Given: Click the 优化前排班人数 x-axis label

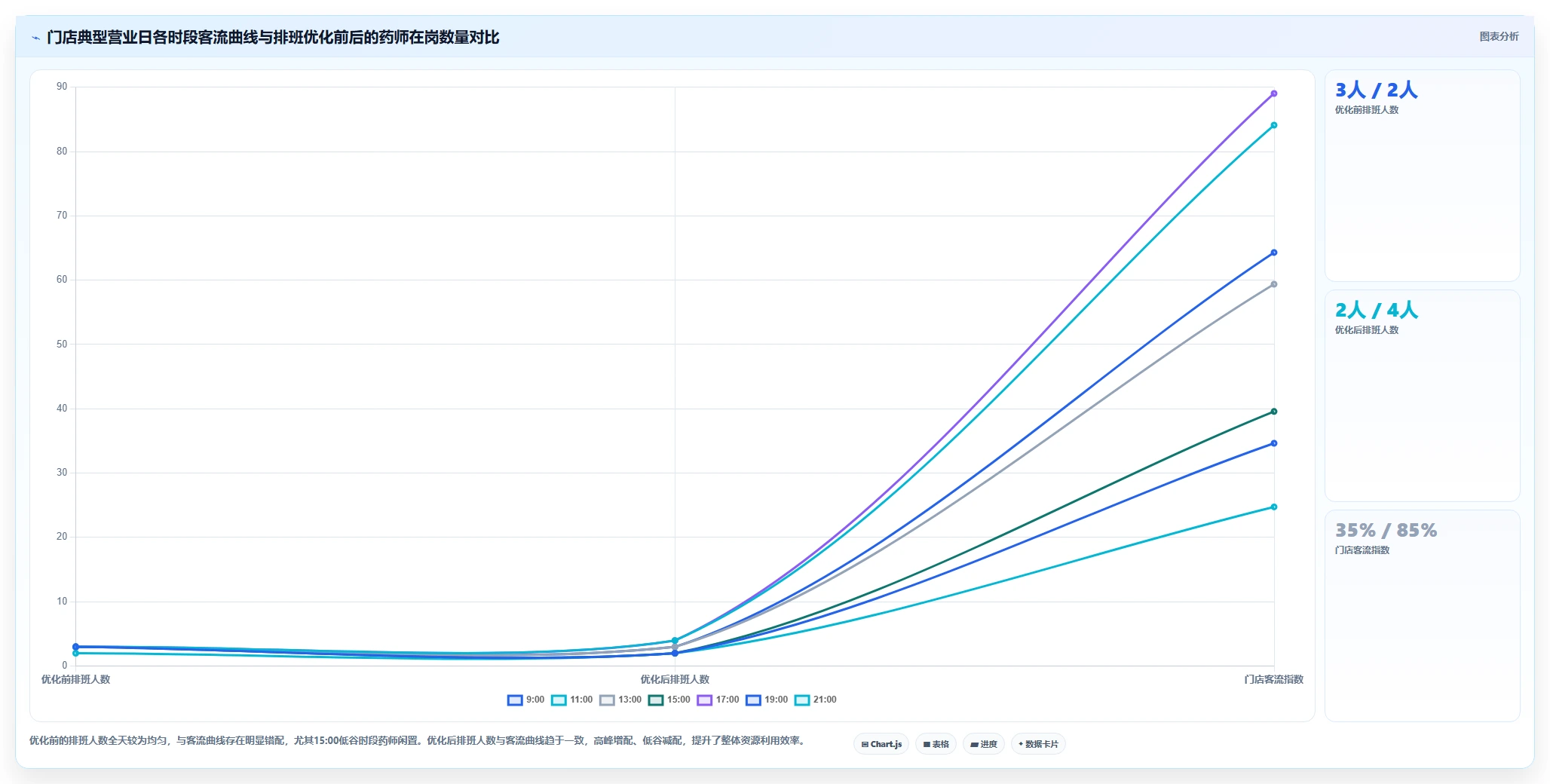Looking at the screenshot, I should (x=75, y=679).
